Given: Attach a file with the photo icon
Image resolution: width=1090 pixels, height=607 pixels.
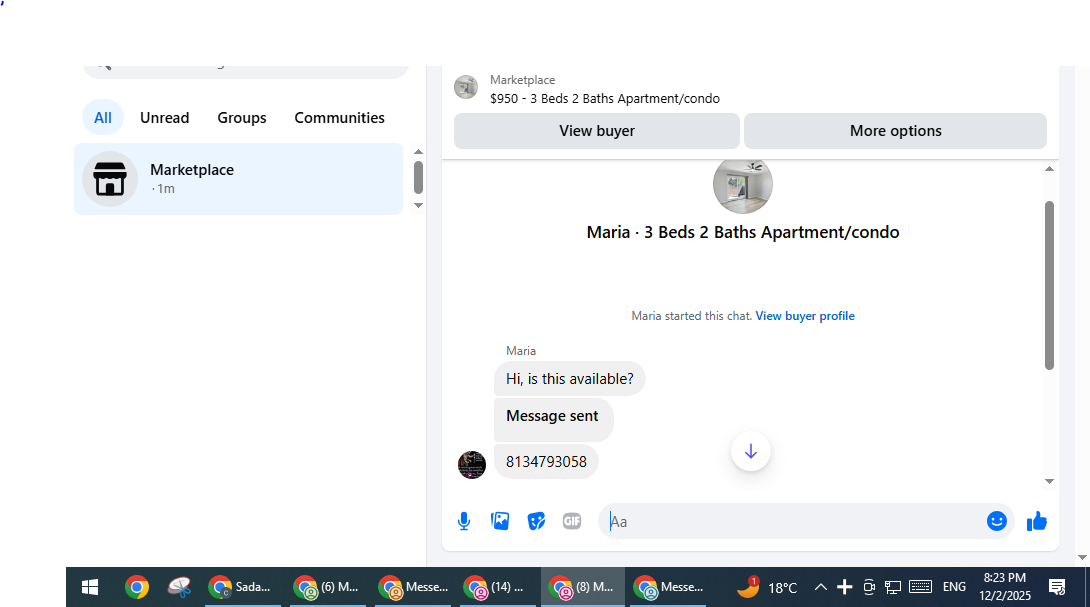Looking at the screenshot, I should pos(500,521).
